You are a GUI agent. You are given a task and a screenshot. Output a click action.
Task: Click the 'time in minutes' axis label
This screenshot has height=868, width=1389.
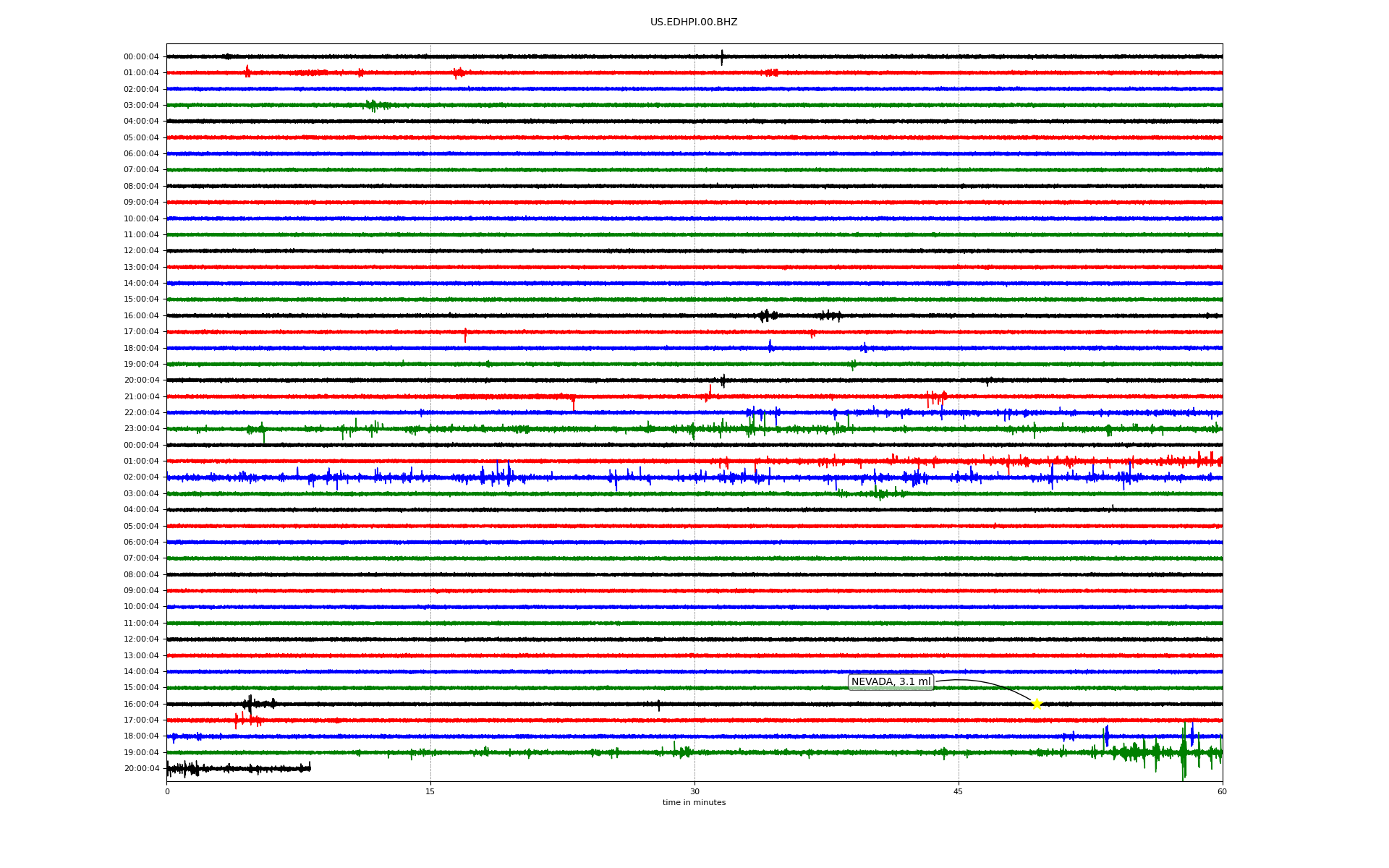[694, 803]
